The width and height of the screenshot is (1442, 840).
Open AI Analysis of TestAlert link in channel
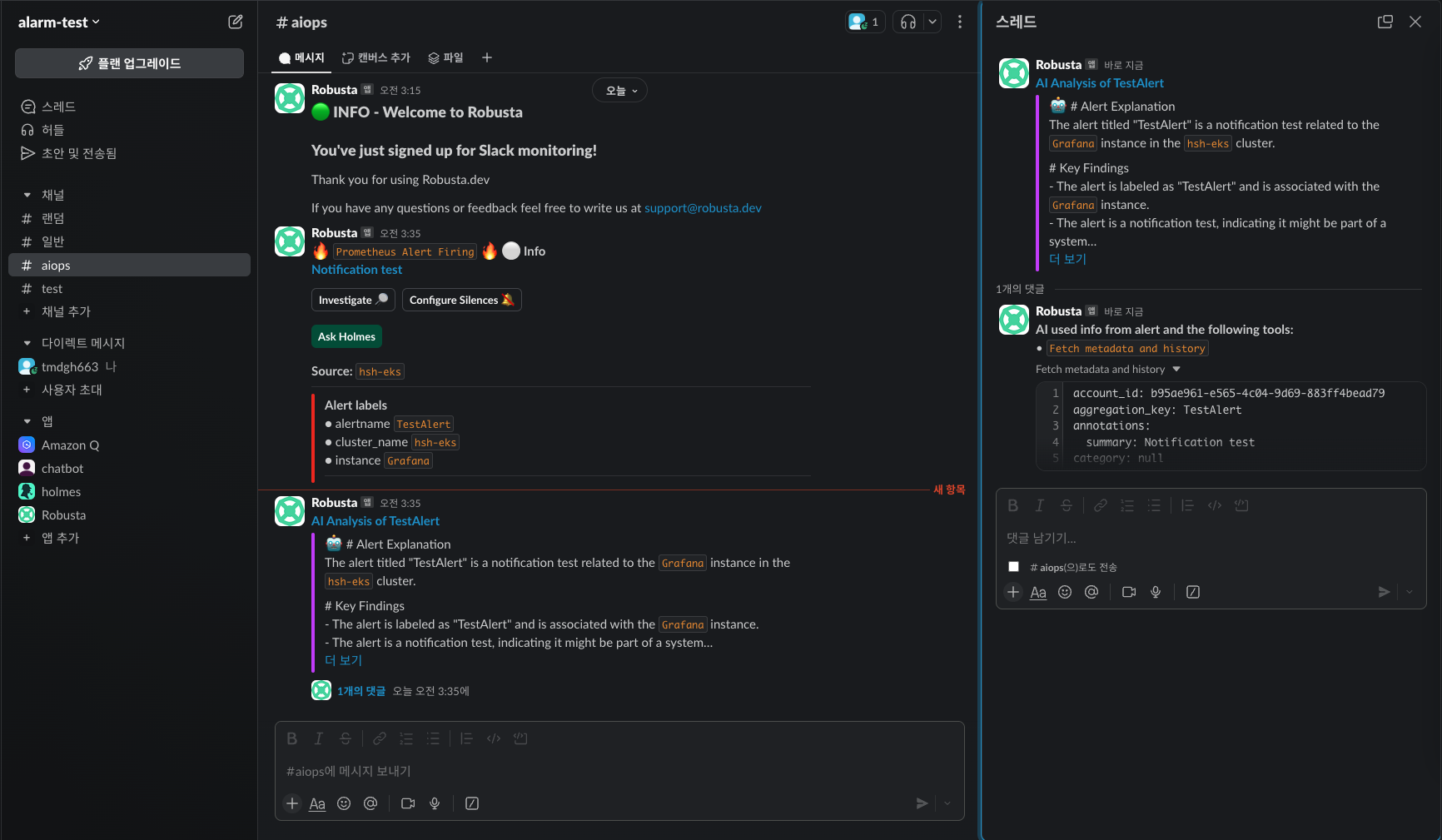375,521
